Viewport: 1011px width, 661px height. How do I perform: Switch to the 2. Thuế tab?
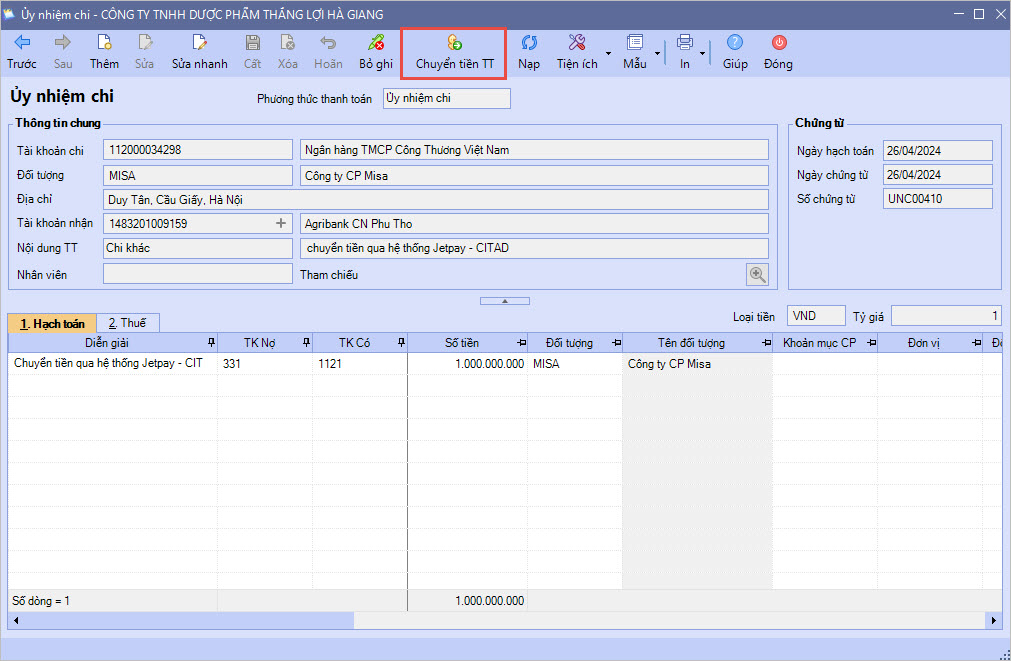[127, 323]
